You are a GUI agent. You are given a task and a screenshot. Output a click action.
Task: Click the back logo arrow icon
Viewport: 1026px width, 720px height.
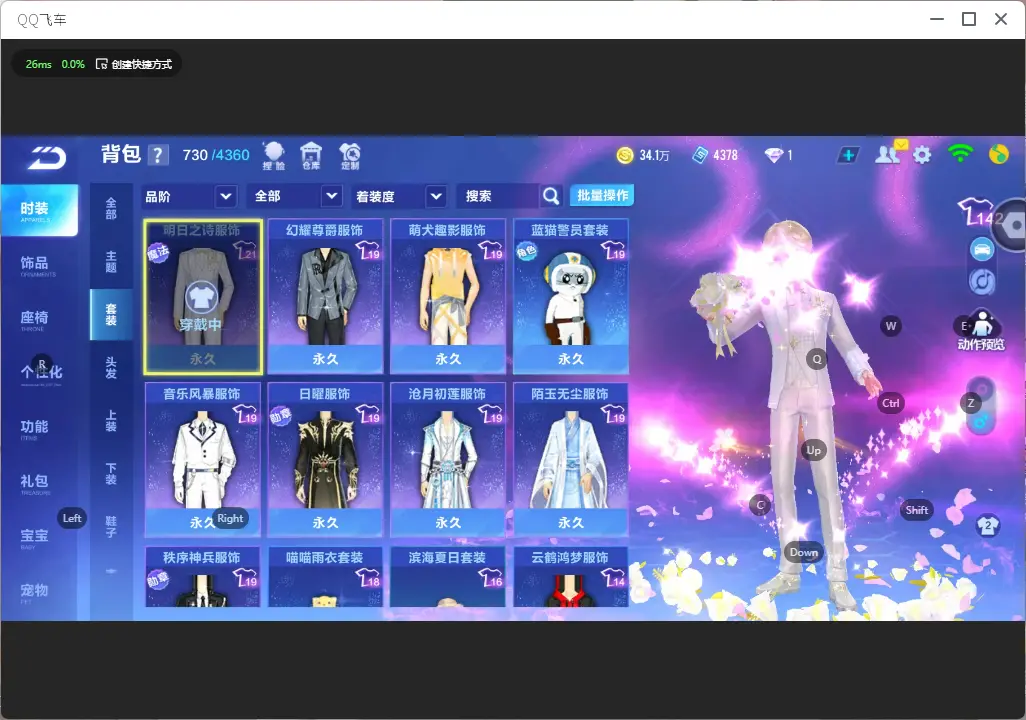click(47, 157)
